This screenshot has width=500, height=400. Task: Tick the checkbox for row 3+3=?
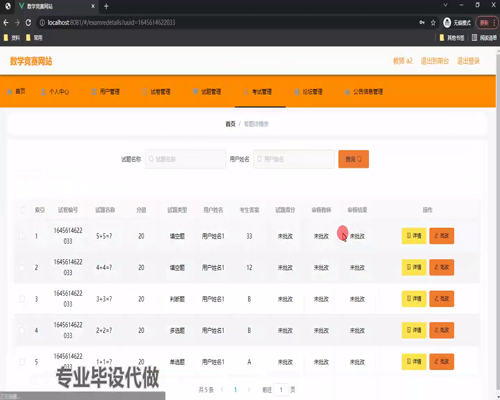click(22, 299)
